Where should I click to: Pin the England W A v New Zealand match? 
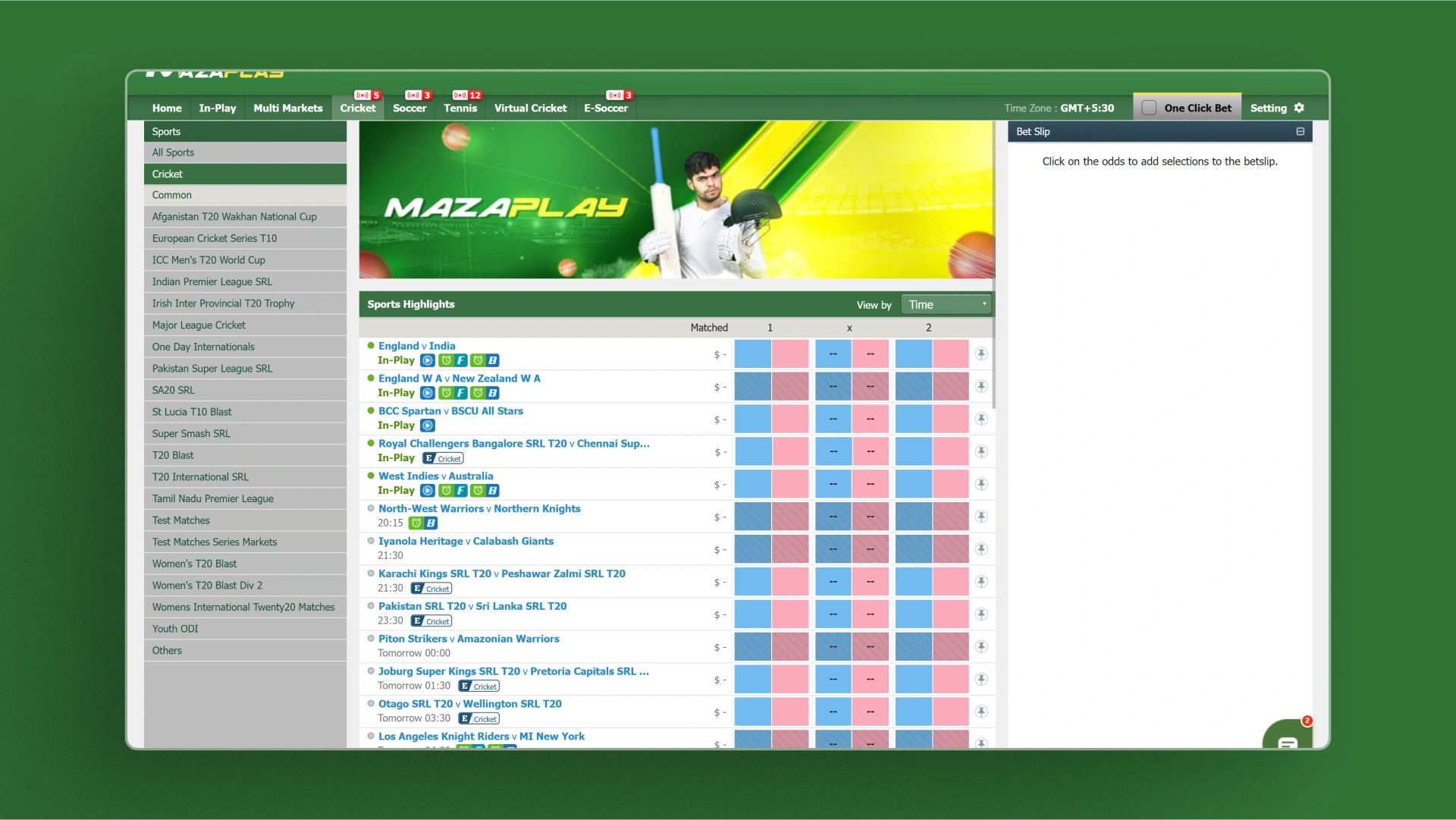[981, 387]
